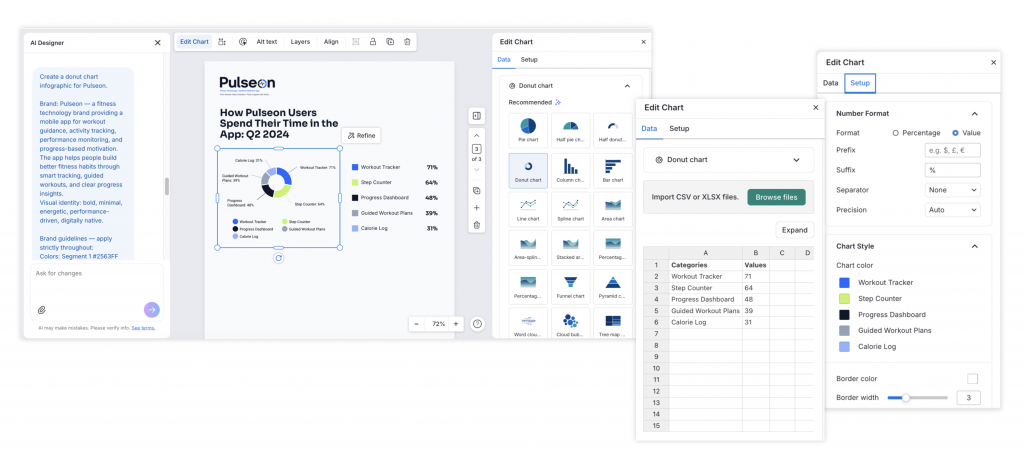Select the Half pie chart type
Viewport: 1024px width, 456px height.
click(x=571, y=130)
